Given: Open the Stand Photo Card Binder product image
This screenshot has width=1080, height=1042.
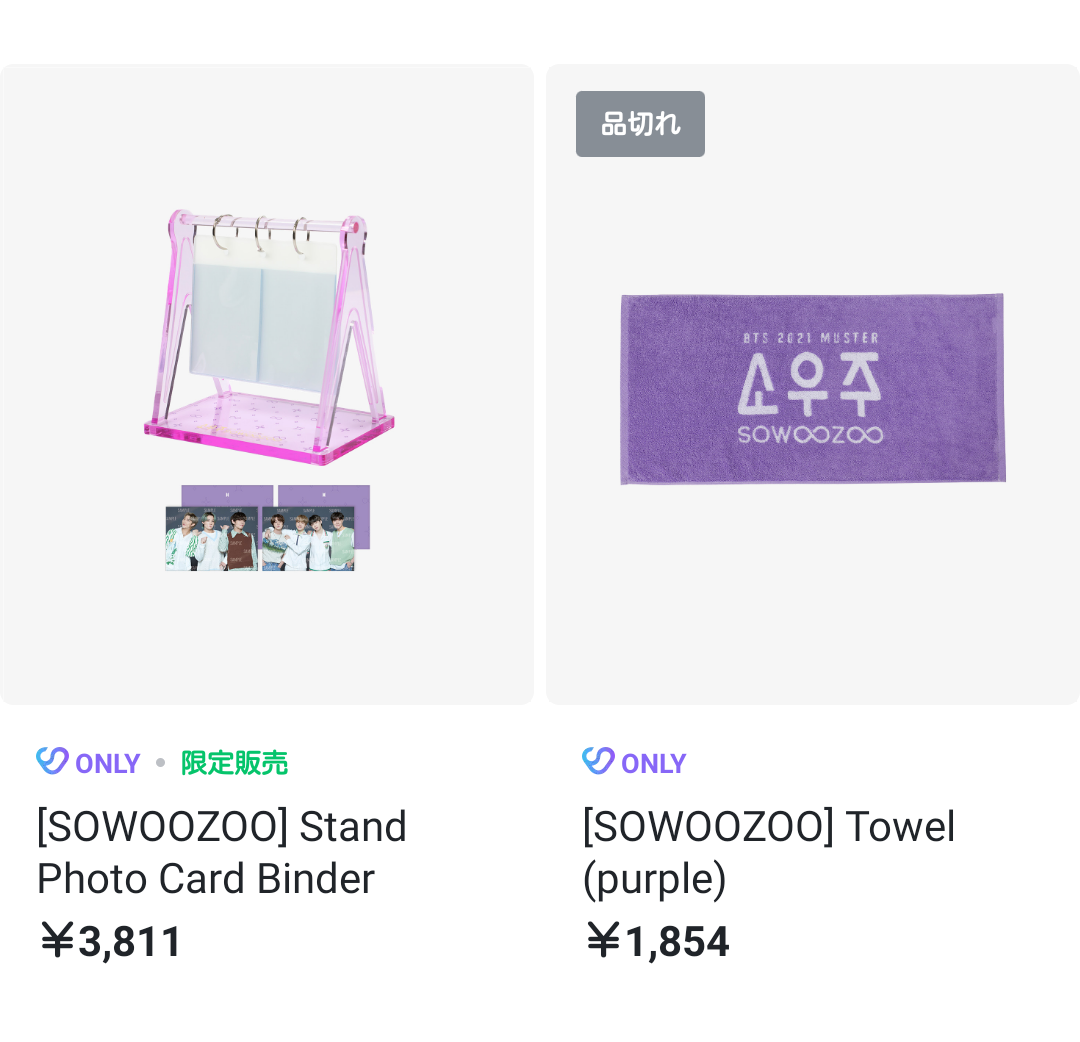Looking at the screenshot, I should click(266, 384).
